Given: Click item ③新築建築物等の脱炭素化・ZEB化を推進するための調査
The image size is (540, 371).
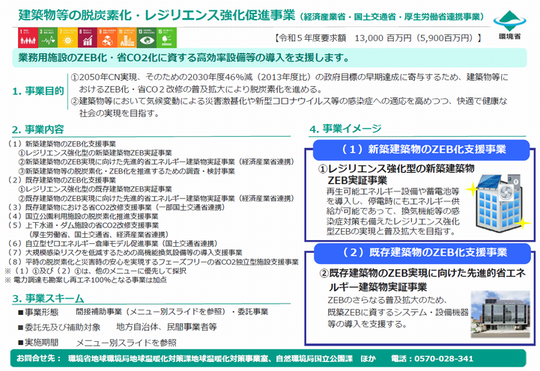Looking at the screenshot, I should [126, 171].
